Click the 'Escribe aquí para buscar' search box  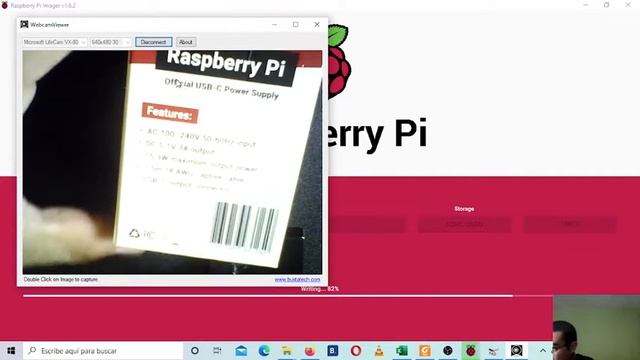click(x=103, y=351)
